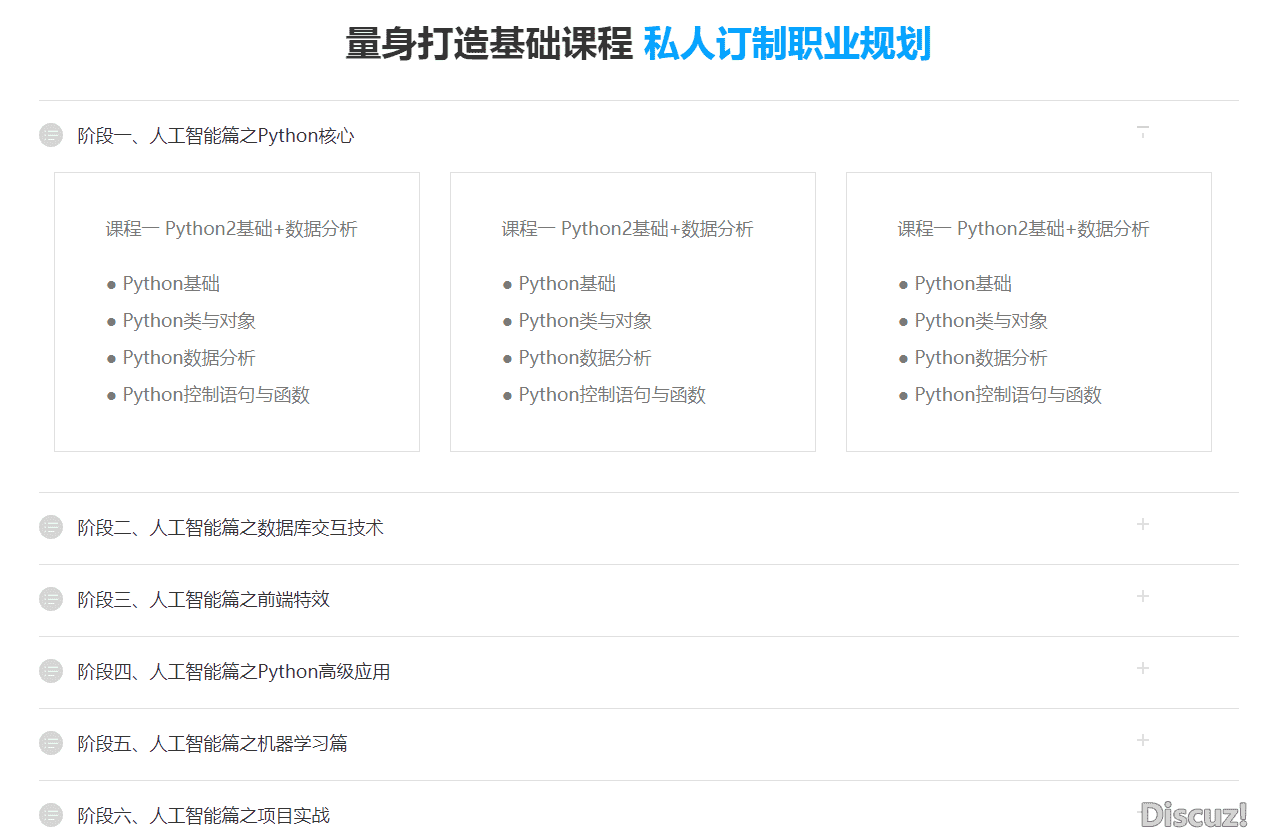Click the middle card's 课程一 Python2基础+数据分析 title

(x=627, y=229)
